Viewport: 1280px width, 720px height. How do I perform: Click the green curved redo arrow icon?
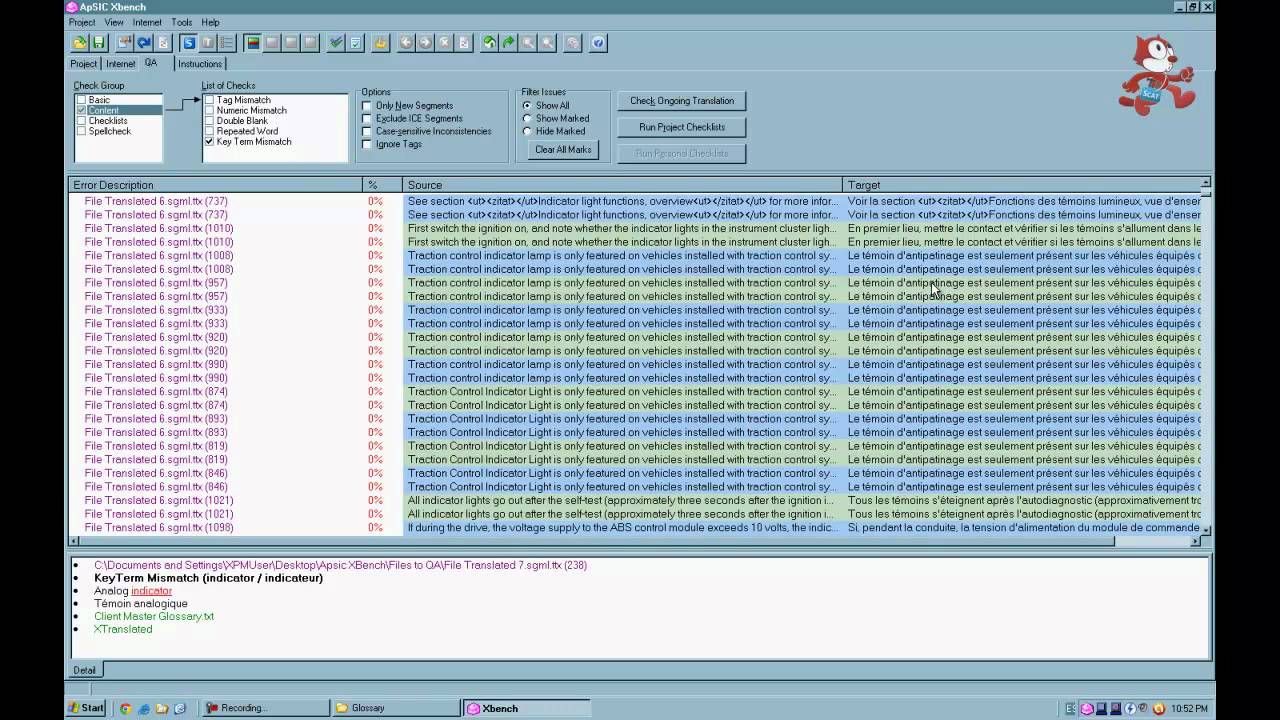508,43
